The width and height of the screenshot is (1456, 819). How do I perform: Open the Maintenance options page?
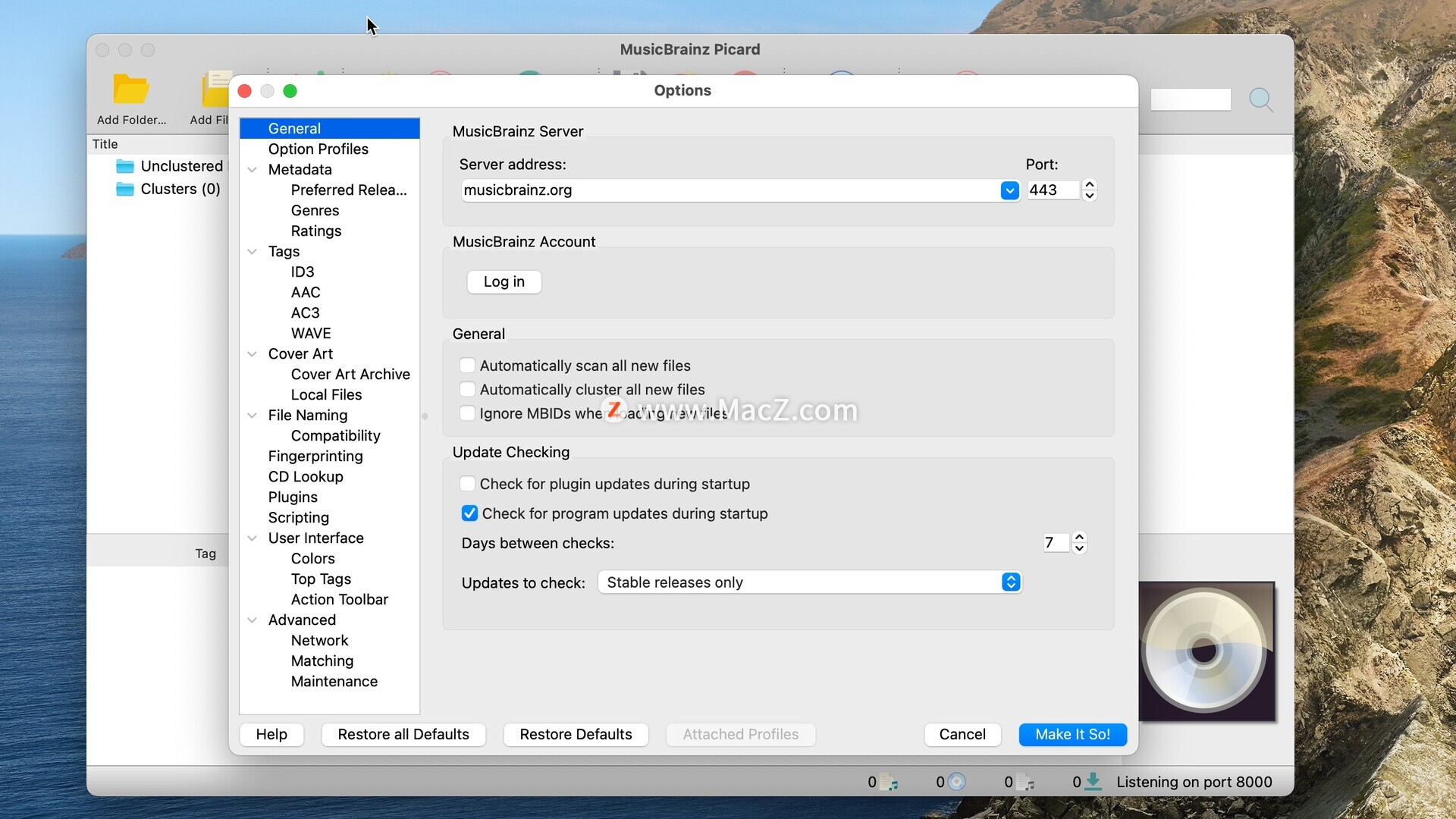click(x=334, y=682)
